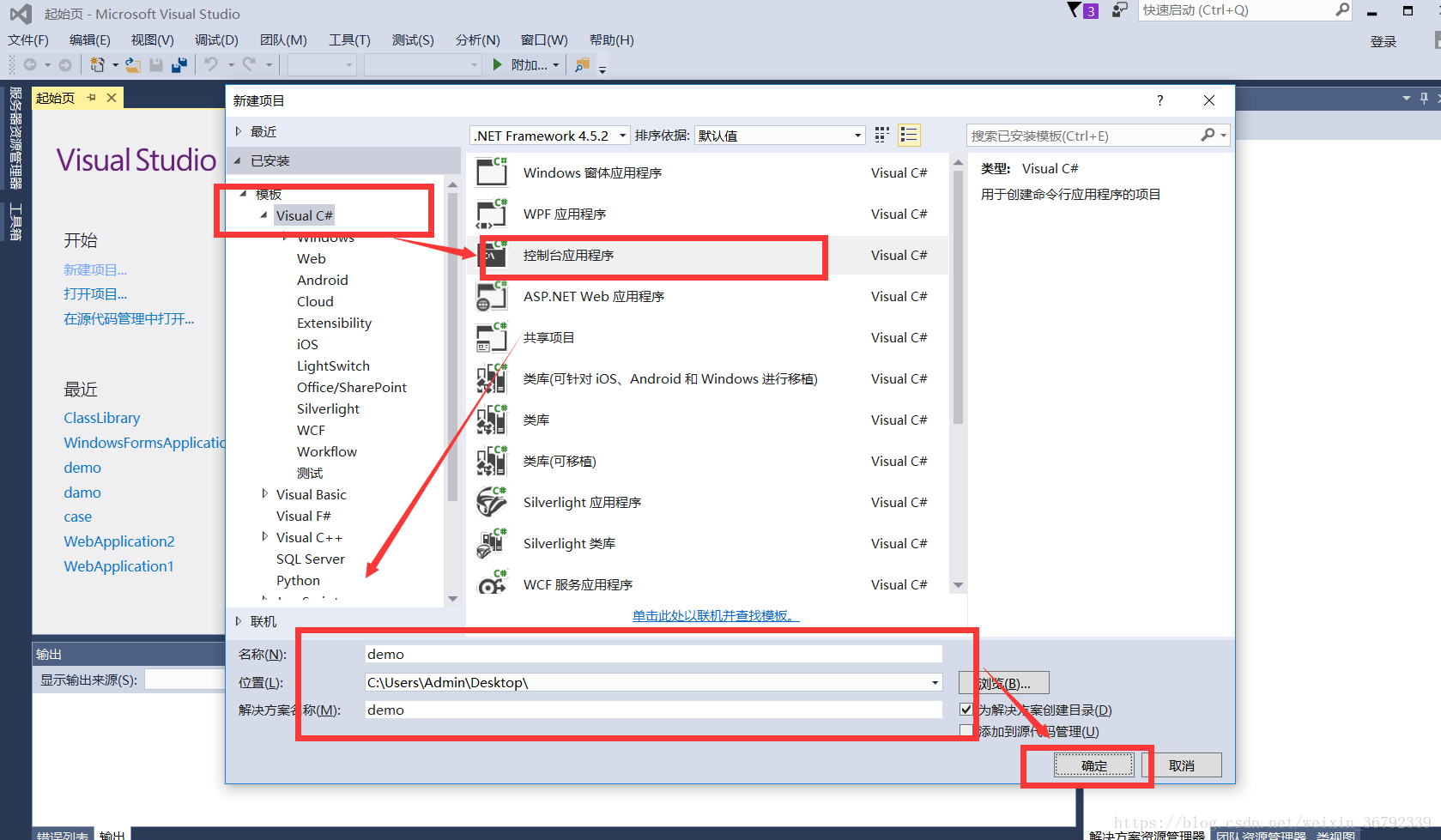
Task: Expand the Recent section in the dialog
Action: 239,131
